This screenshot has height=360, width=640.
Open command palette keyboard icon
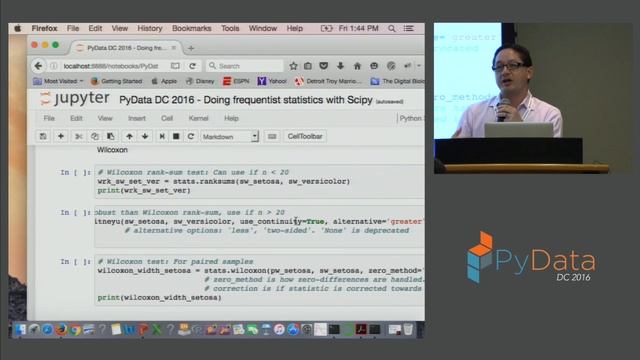click(272, 136)
